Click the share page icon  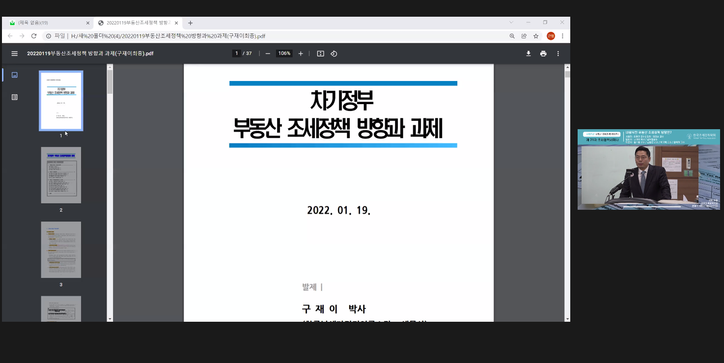coord(524,36)
